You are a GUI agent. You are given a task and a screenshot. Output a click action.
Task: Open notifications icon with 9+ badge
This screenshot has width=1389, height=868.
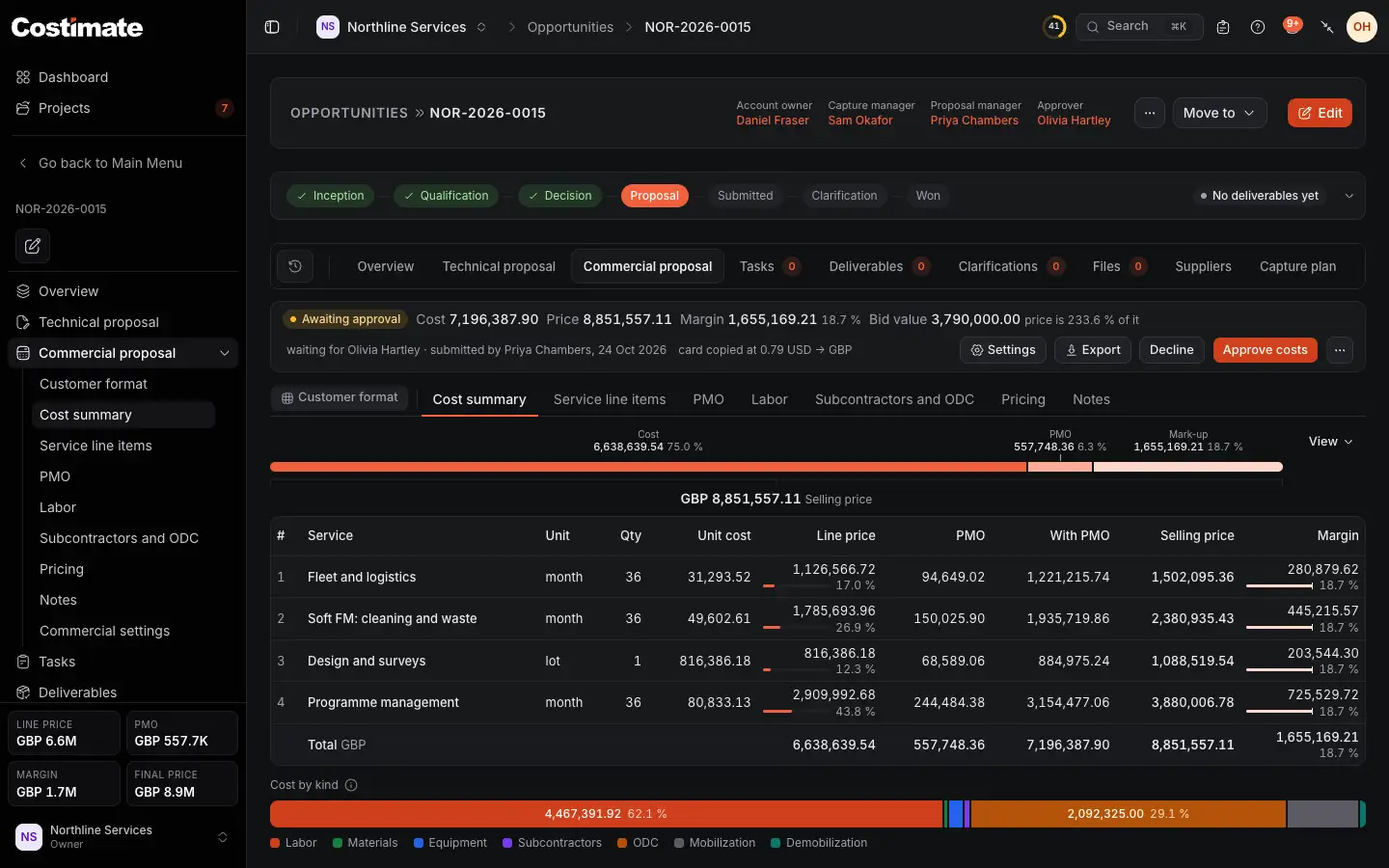[1293, 26]
